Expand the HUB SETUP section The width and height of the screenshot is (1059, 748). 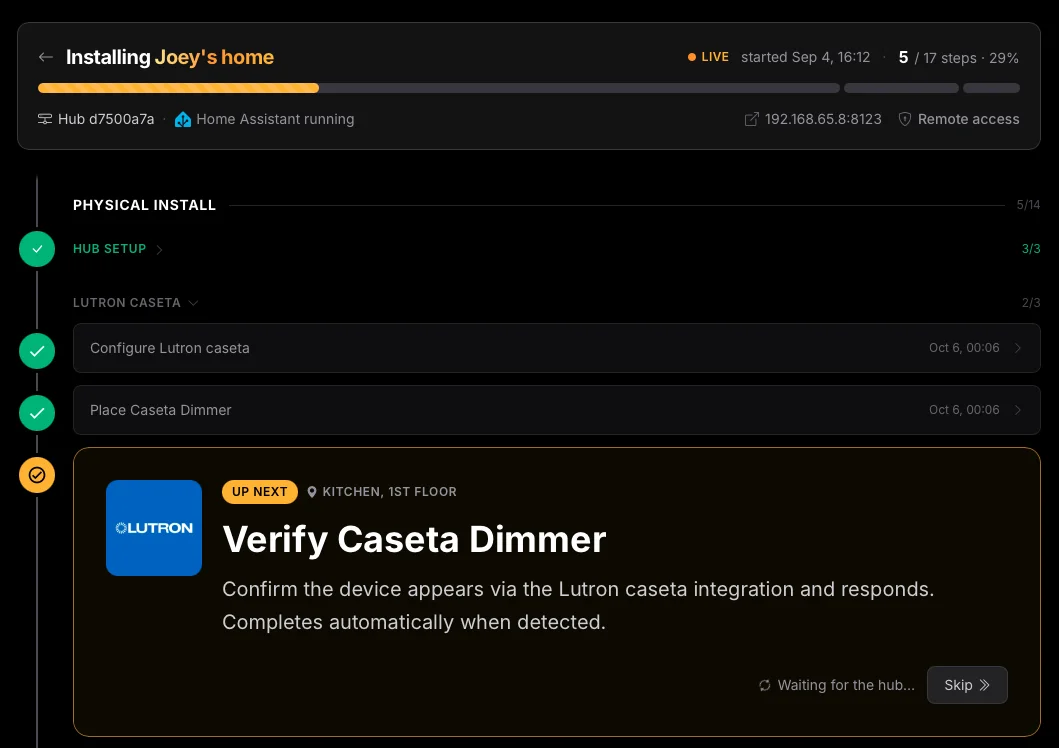tap(118, 249)
